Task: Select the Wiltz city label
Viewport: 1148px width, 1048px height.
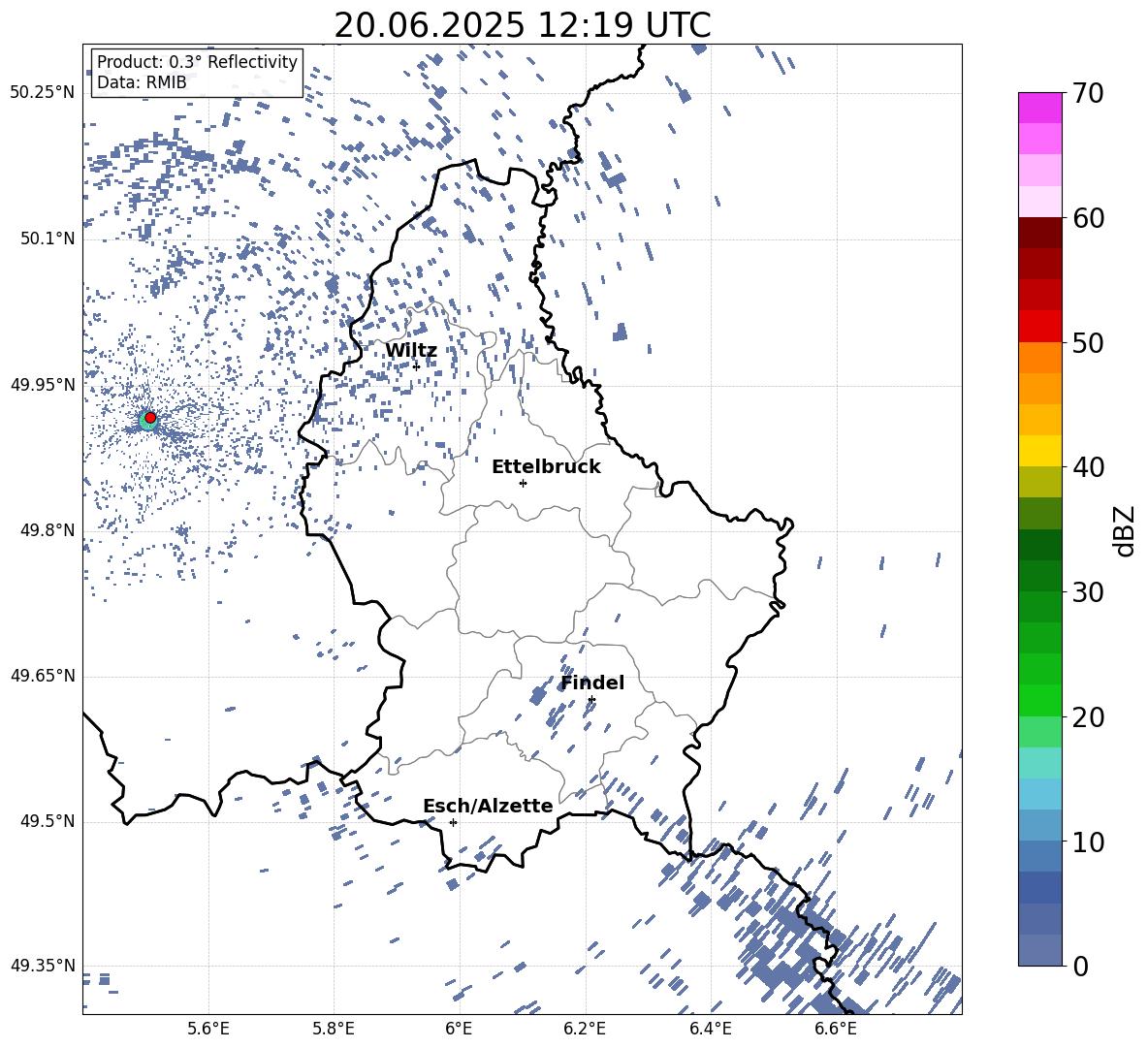Action: click(411, 351)
